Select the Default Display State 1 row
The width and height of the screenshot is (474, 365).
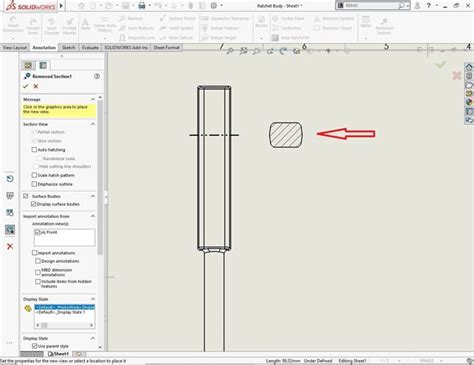(x=65, y=312)
